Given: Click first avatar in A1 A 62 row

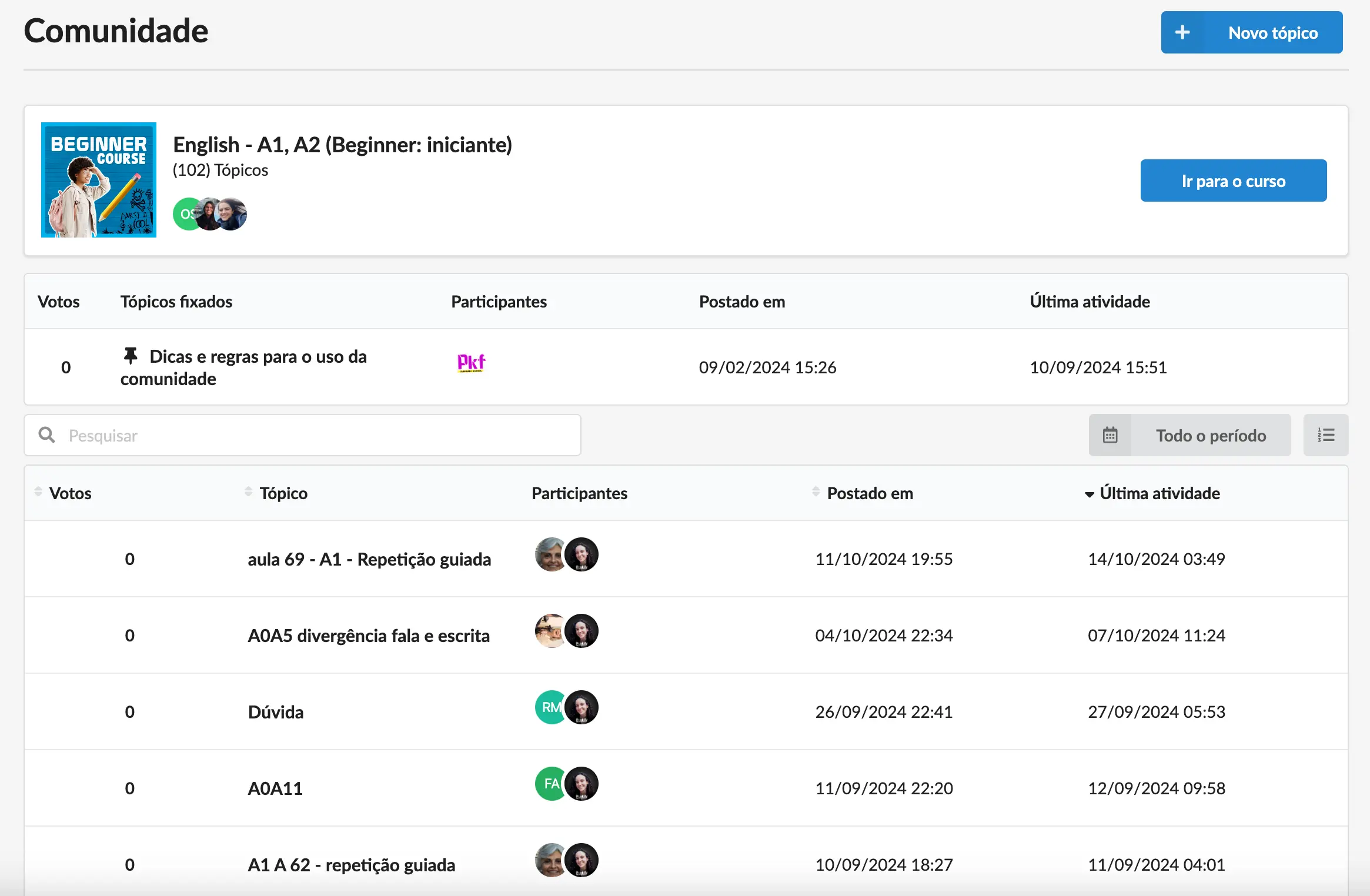Looking at the screenshot, I should tap(550, 860).
